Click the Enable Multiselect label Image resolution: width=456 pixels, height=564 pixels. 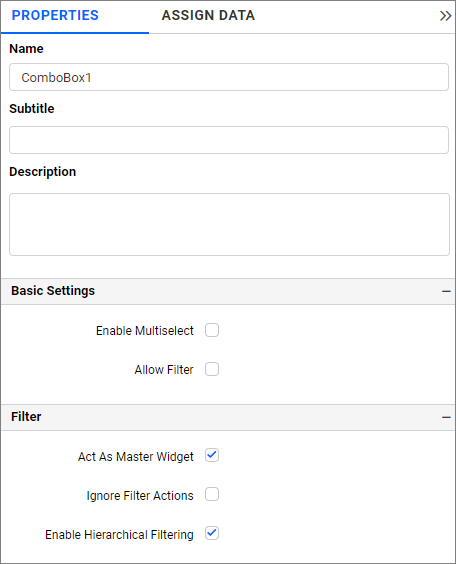145,331
